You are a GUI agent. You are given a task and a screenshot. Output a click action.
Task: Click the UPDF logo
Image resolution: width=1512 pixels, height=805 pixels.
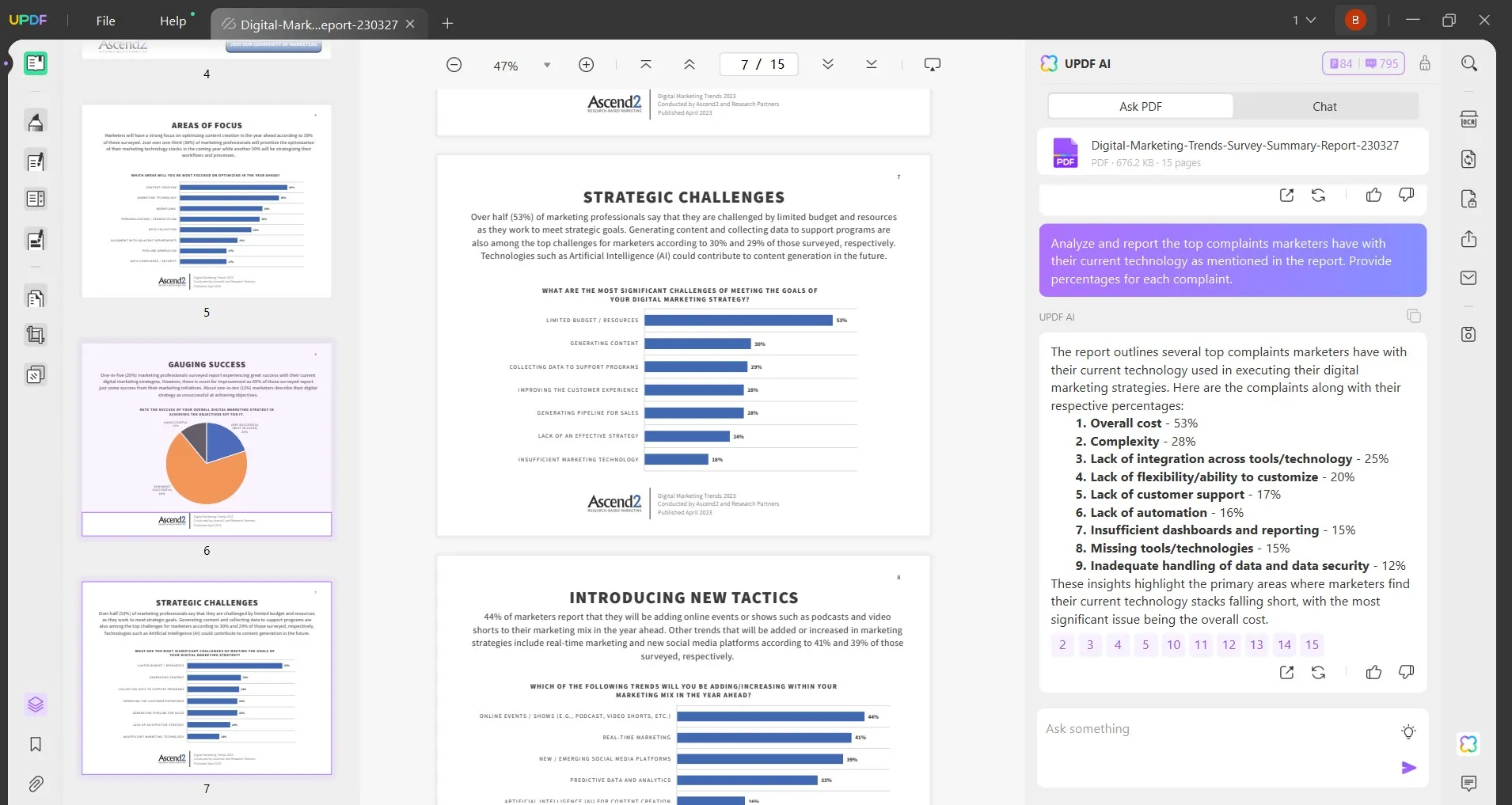coord(28,20)
